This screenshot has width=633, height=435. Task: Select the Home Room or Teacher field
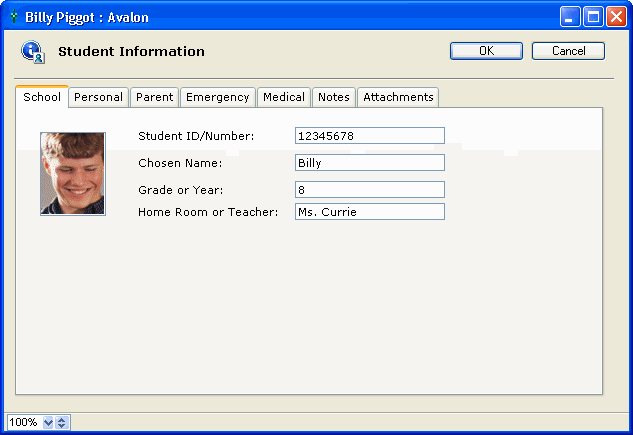coord(369,212)
